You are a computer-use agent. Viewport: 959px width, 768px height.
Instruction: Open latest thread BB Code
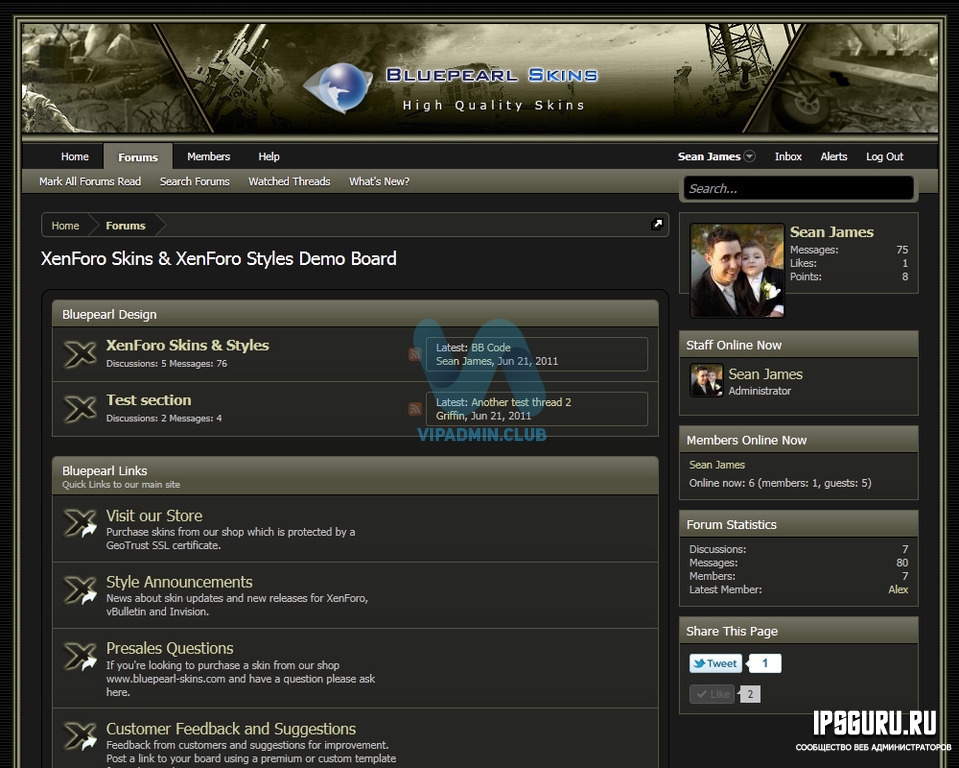(x=491, y=347)
